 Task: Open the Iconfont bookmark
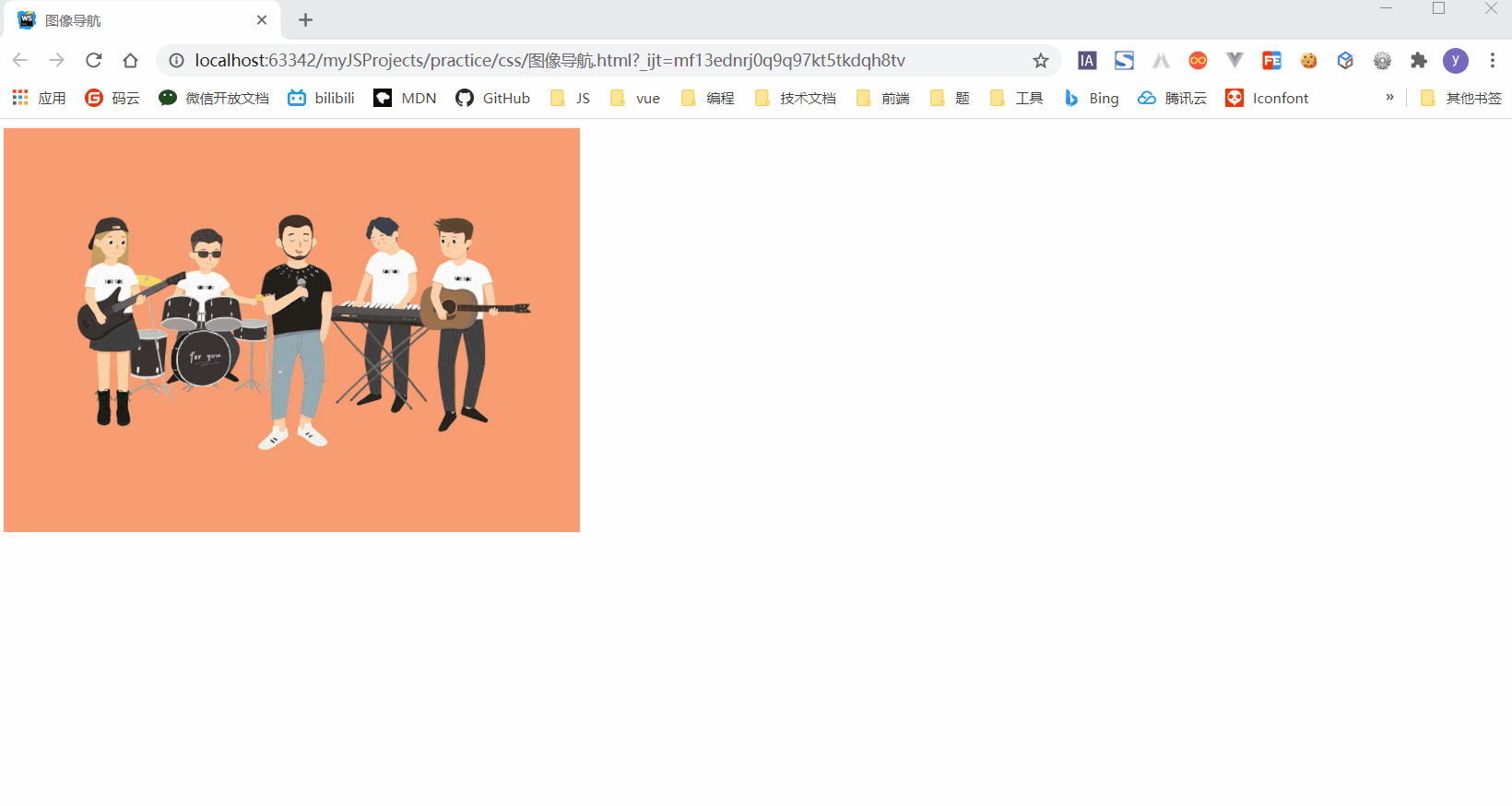pyautogui.click(x=1267, y=98)
